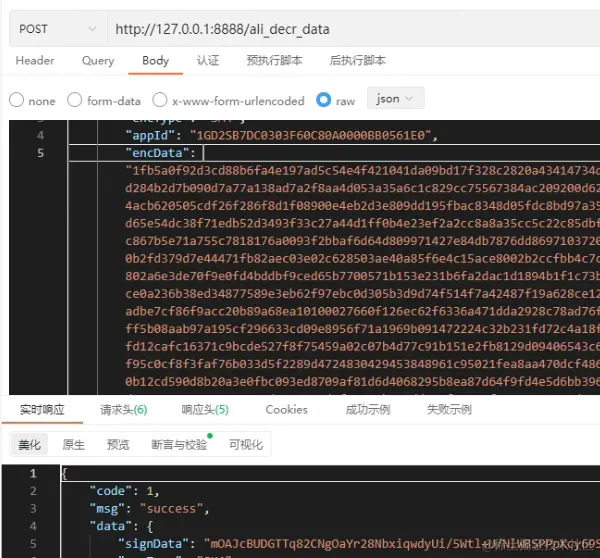Click encData line starting ce0a236b38ed3487
This screenshot has height=558, width=600.
(362, 294)
